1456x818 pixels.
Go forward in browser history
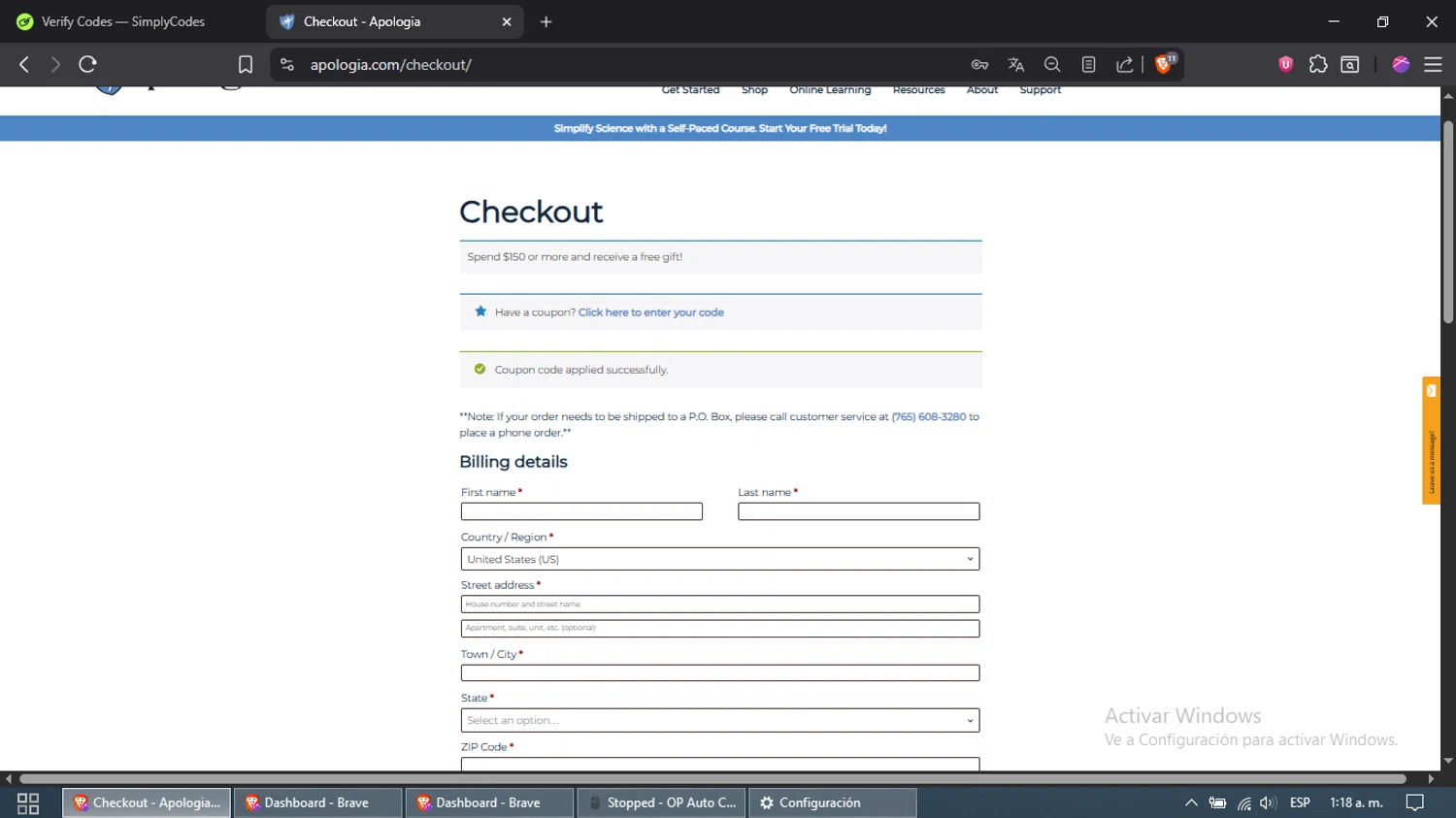click(55, 65)
